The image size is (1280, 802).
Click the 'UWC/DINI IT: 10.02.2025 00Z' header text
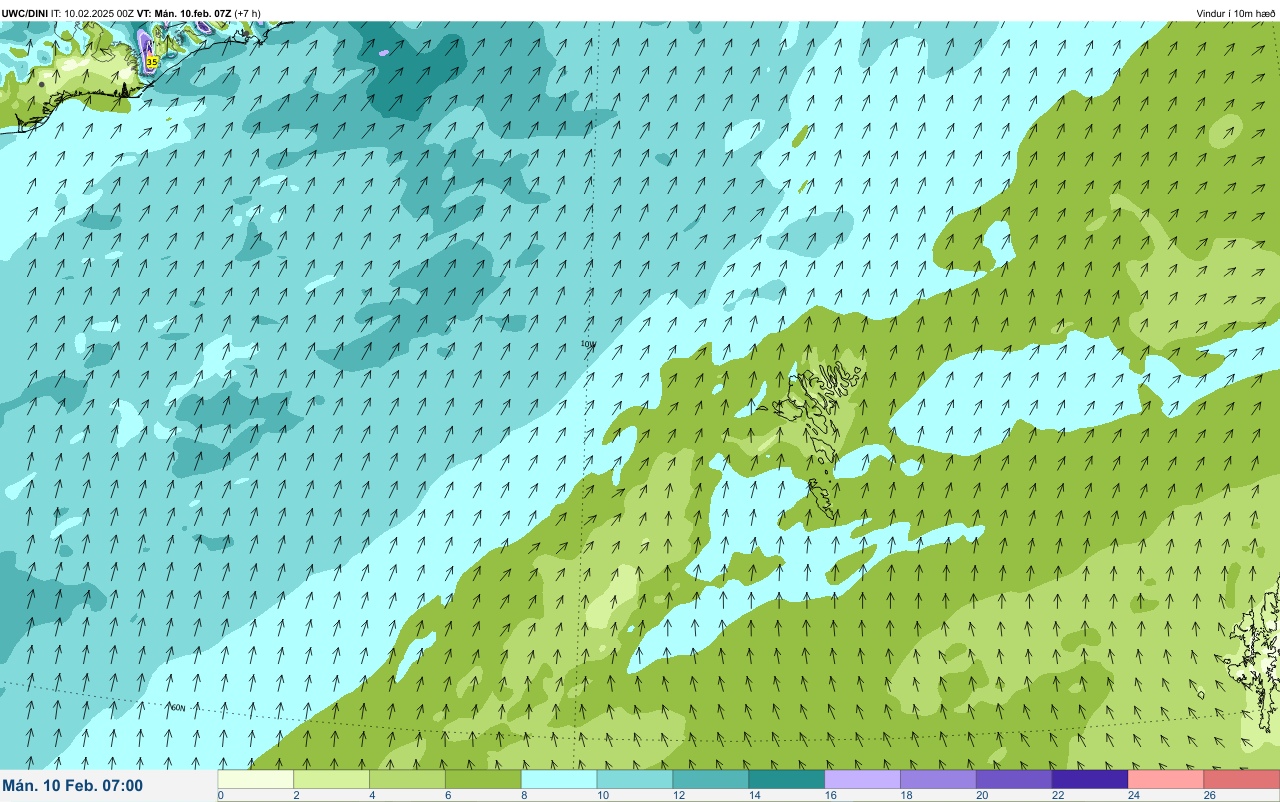[x=66, y=13]
